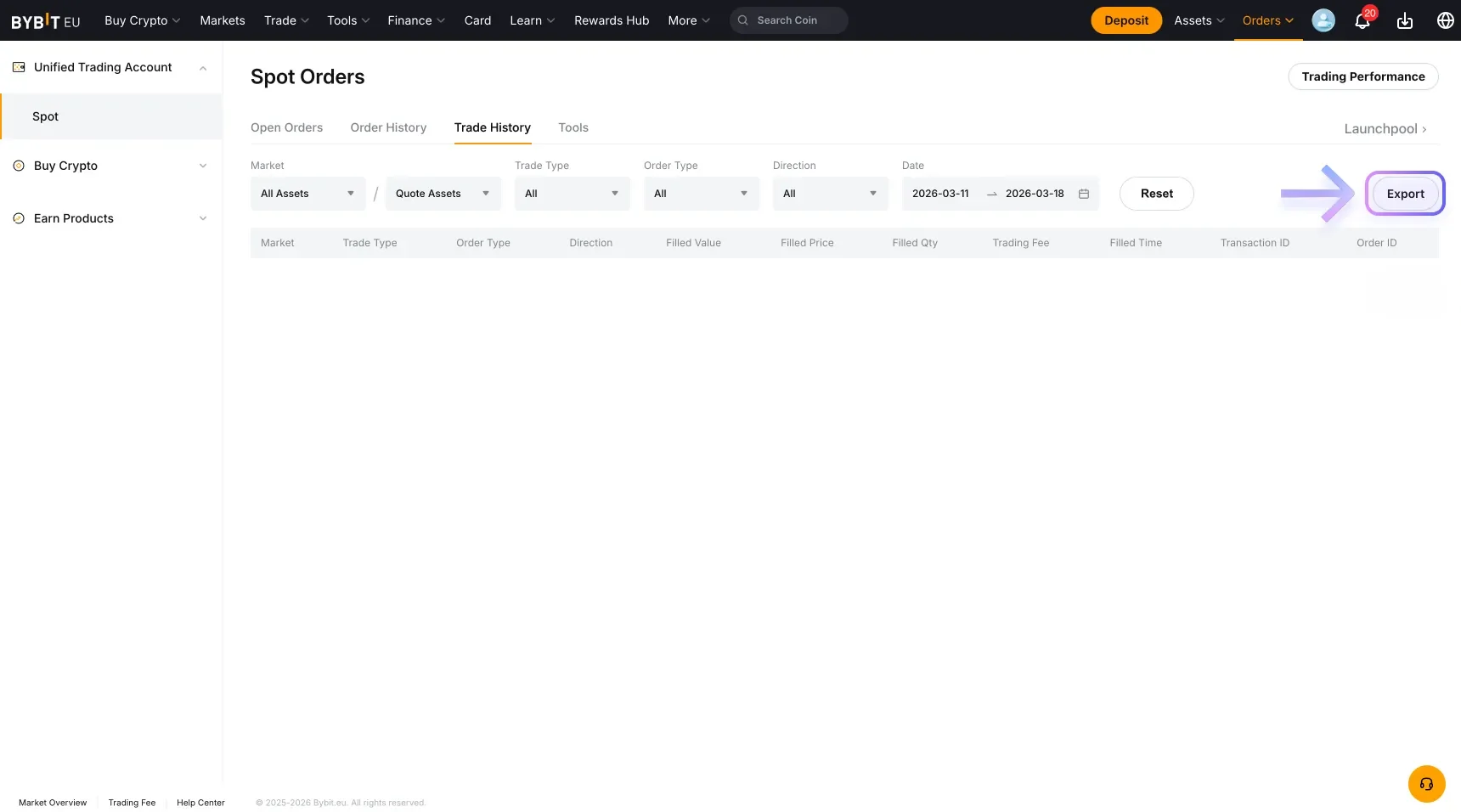Image resolution: width=1461 pixels, height=812 pixels.
Task: Click the Export button
Action: (x=1405, y=194)
